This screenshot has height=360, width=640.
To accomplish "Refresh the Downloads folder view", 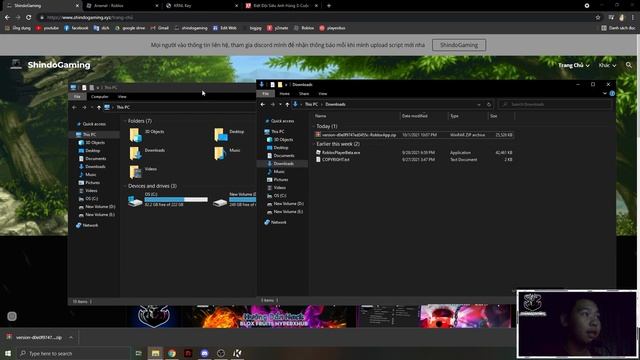I will [489, 104].
